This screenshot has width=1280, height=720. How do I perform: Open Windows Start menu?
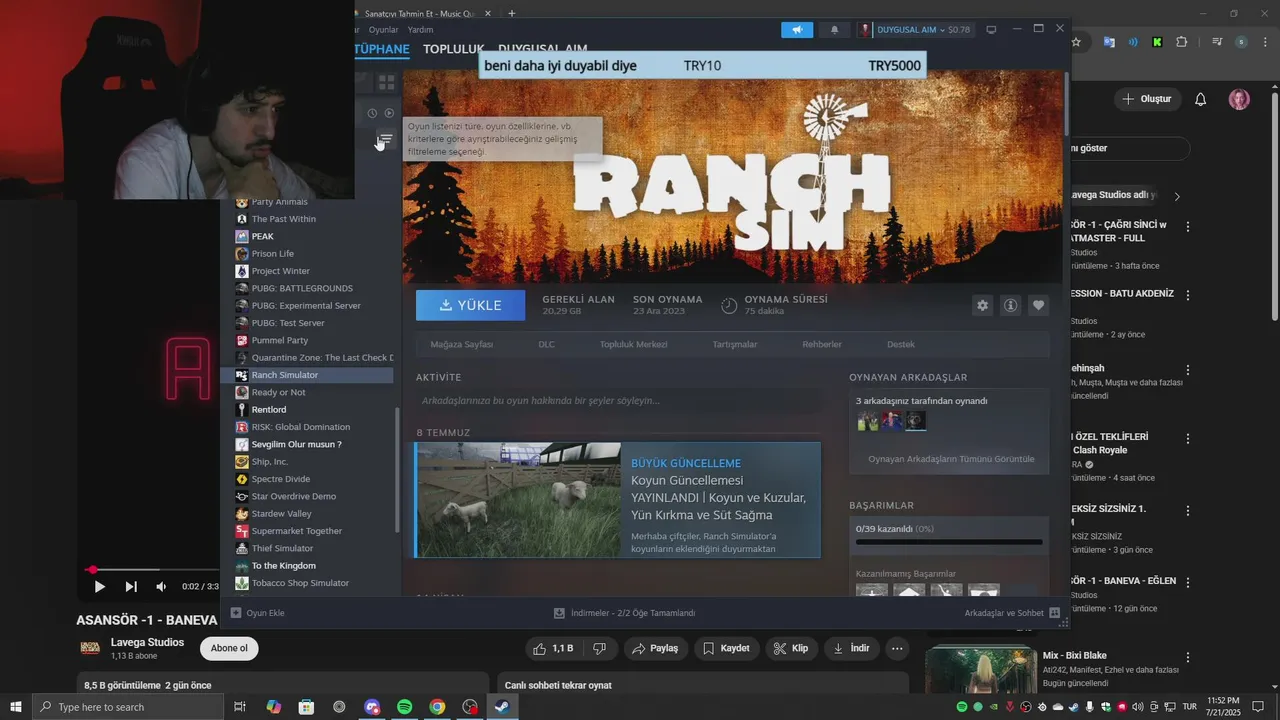(16, 707)
